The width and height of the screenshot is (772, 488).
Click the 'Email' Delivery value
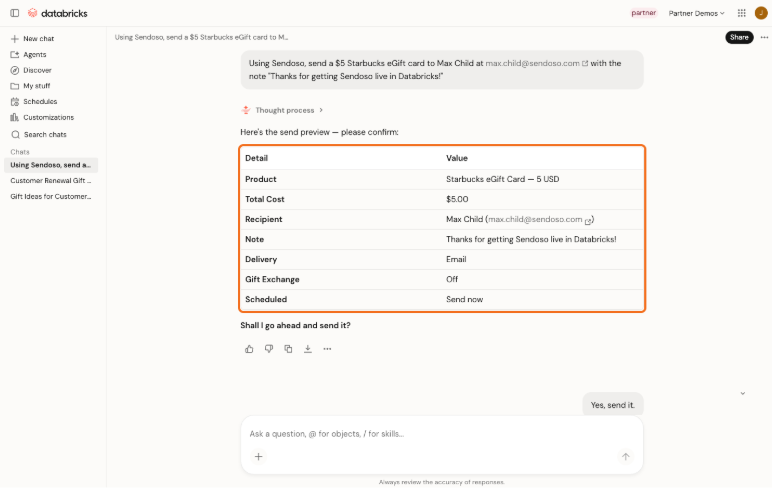456,260
